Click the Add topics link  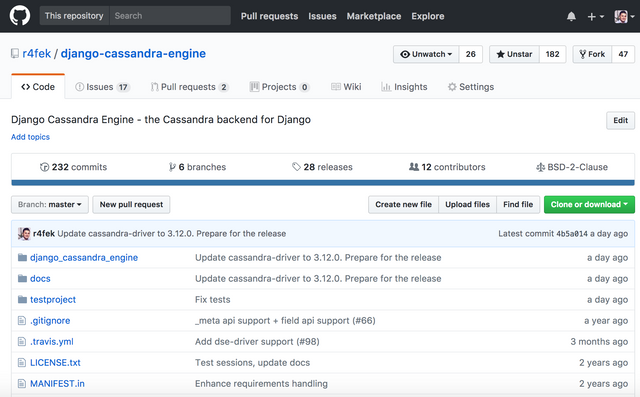click(x=30, y=137)
